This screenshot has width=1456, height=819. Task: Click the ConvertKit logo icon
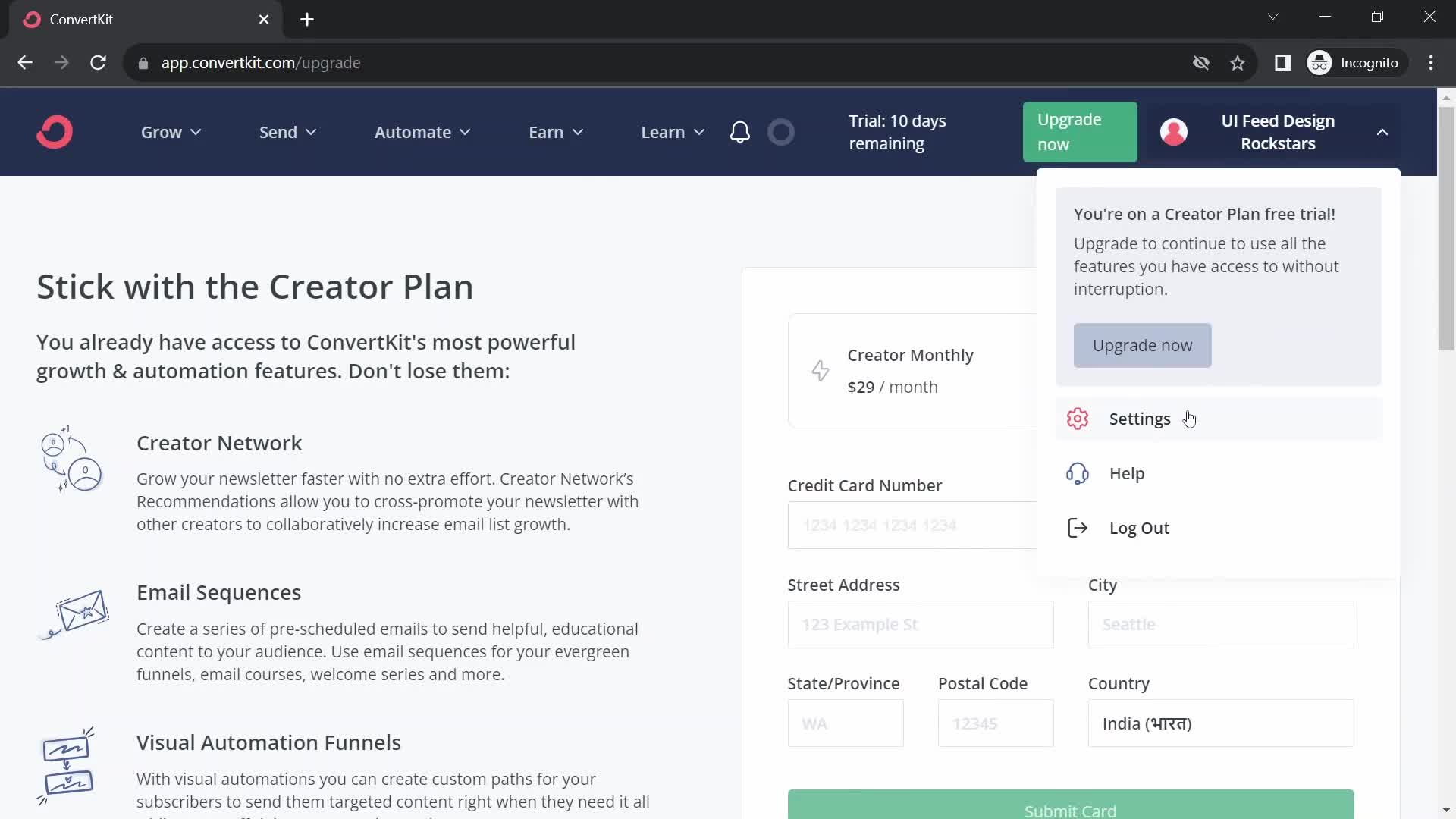click(55, 132)
